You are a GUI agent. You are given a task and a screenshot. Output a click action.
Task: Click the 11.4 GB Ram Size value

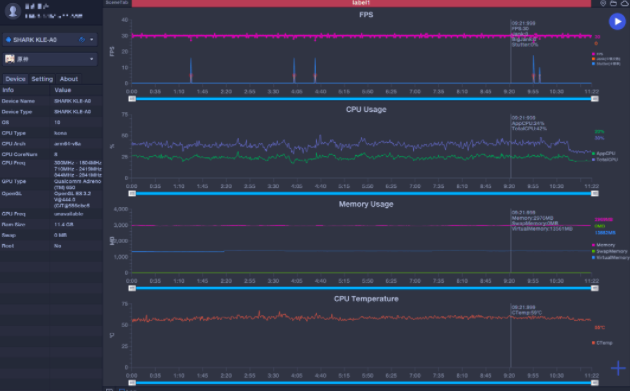[63, 225]
